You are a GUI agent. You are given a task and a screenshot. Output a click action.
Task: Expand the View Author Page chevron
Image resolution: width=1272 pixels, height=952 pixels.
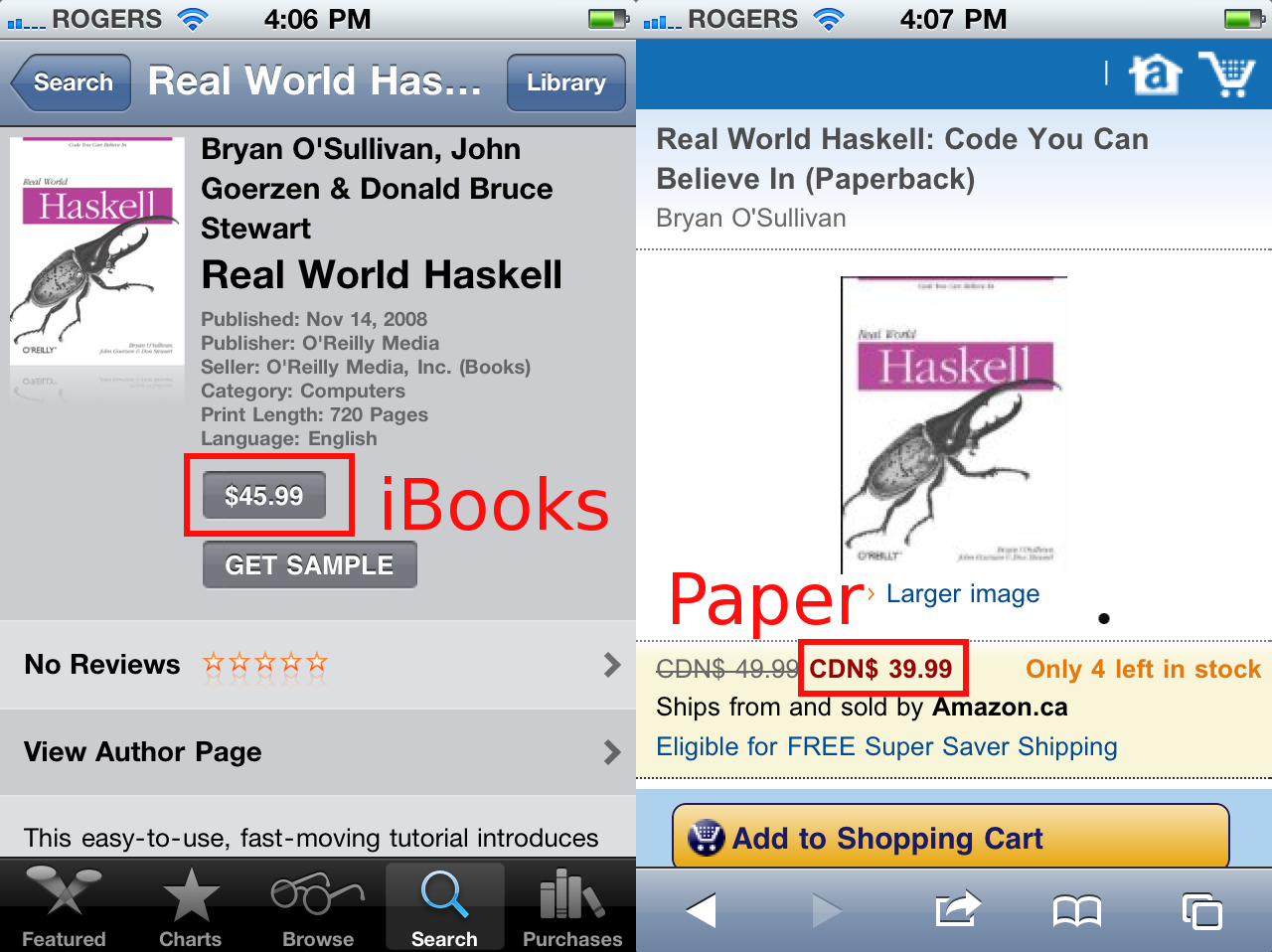click(x=612, y=752)
